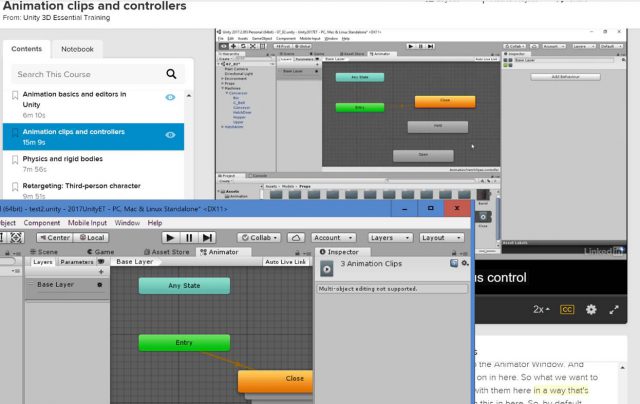Click the cloud services icon beside Collab
640x404 pixels.
coord(296,238)
